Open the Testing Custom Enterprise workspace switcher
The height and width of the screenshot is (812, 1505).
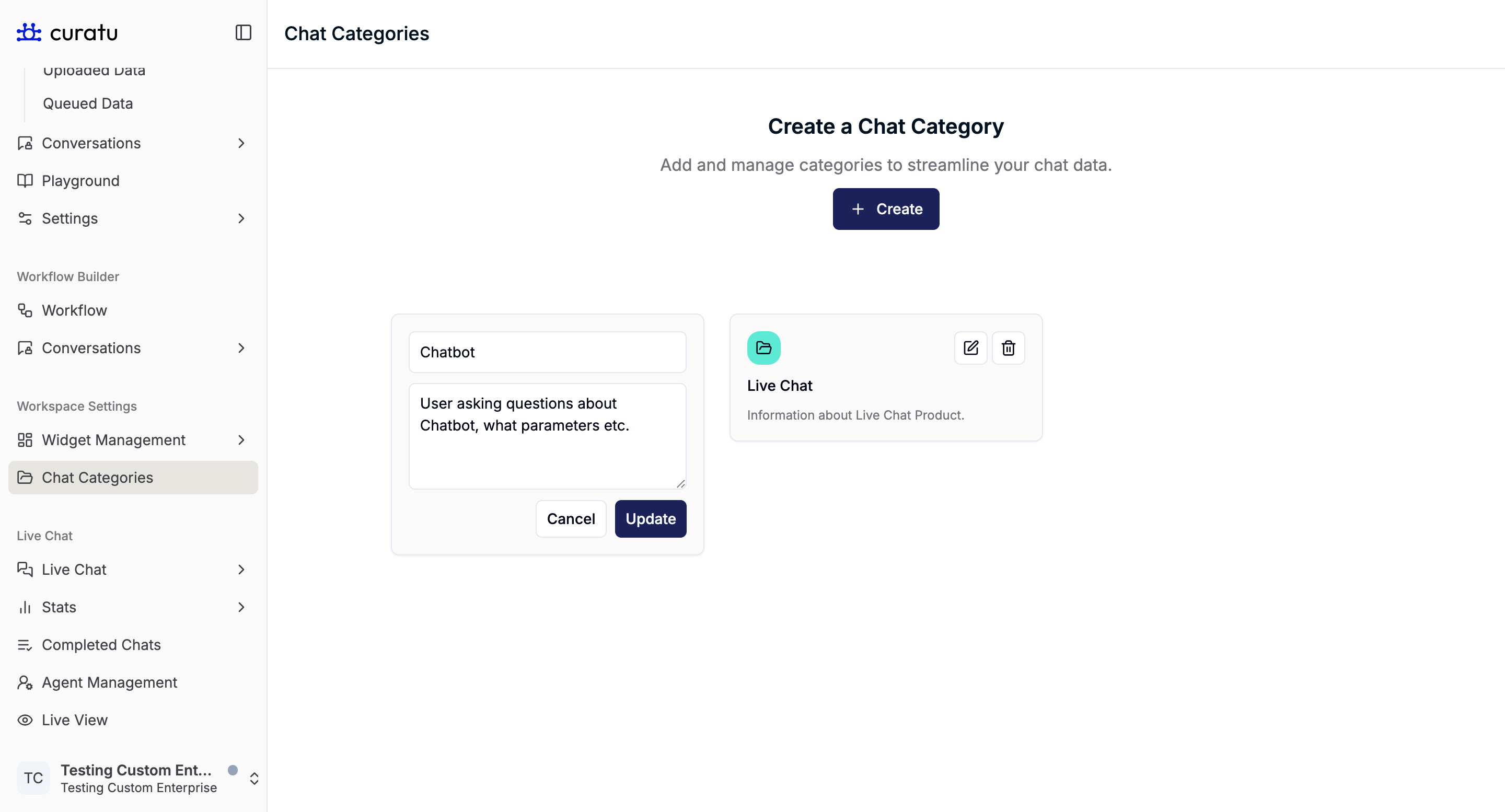[254, 778]
